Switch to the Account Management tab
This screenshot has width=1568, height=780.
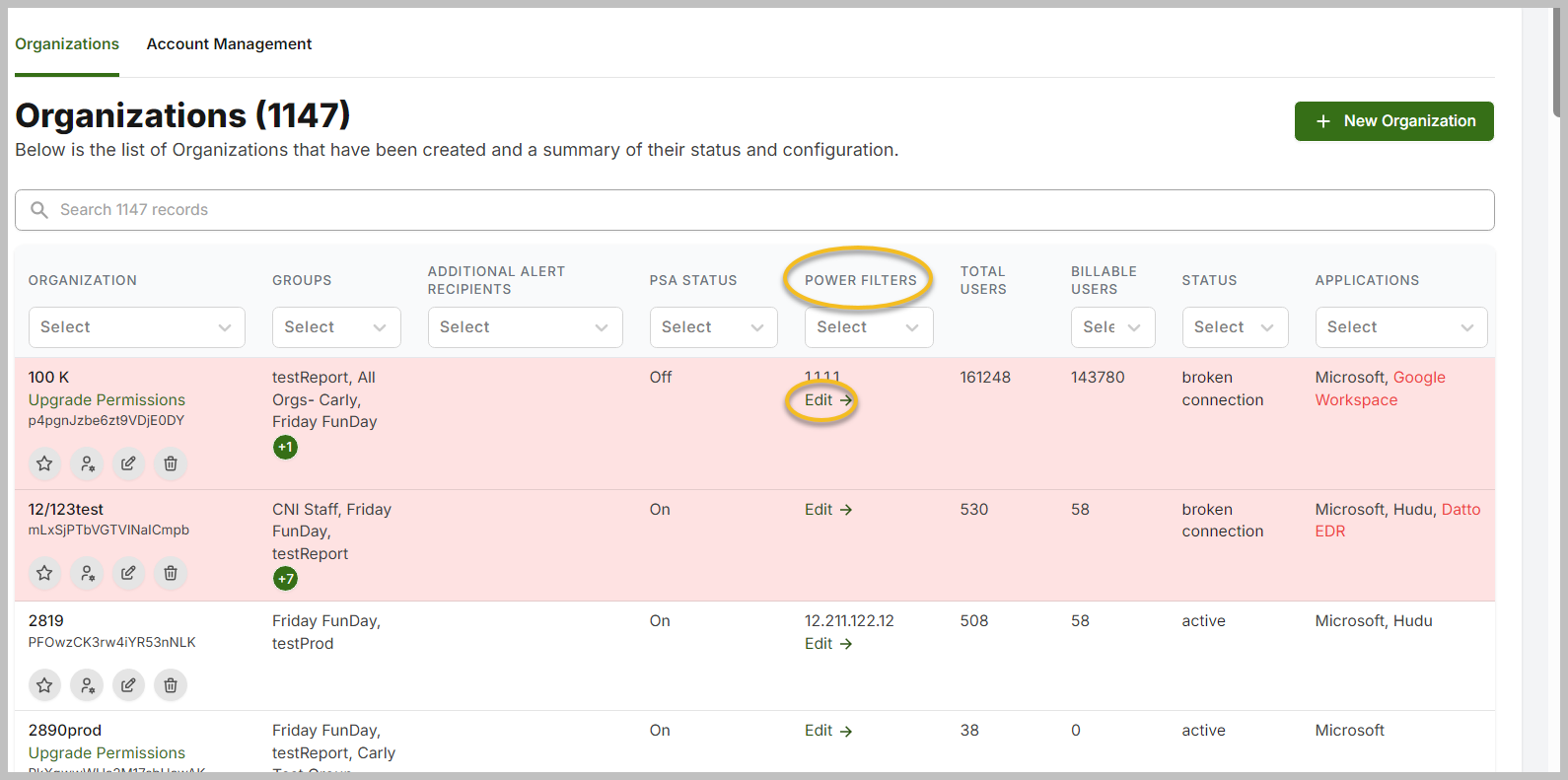click(x=229, y=44)
